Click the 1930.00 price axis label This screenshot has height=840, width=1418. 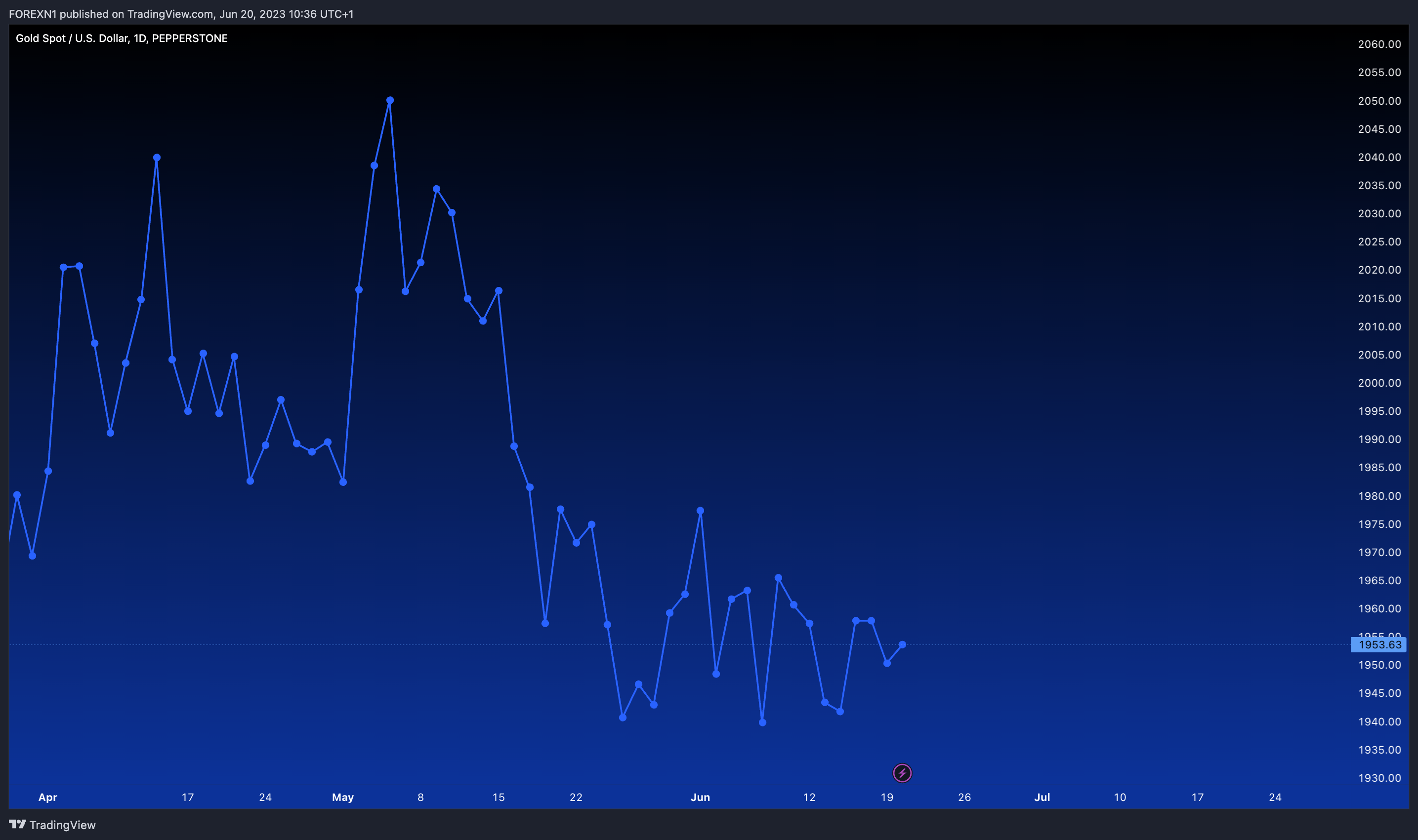[x=1379, y=778]
